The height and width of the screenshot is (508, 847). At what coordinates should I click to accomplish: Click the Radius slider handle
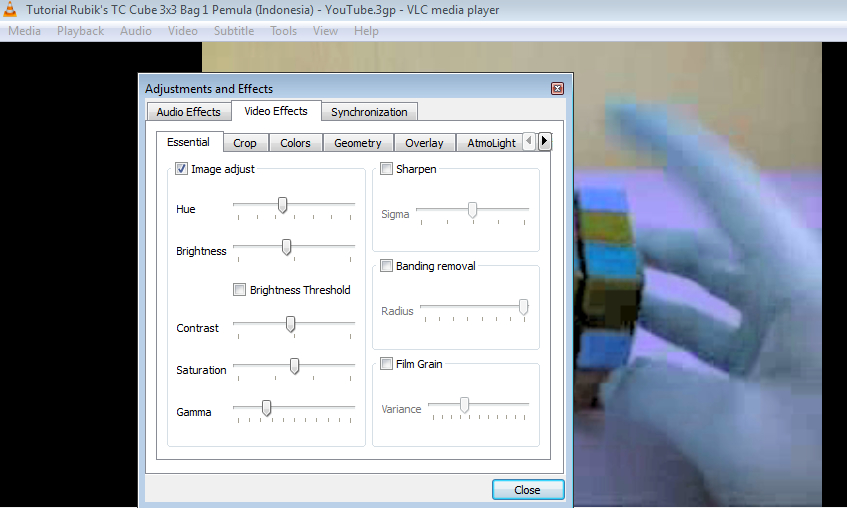tap(523, 308)
